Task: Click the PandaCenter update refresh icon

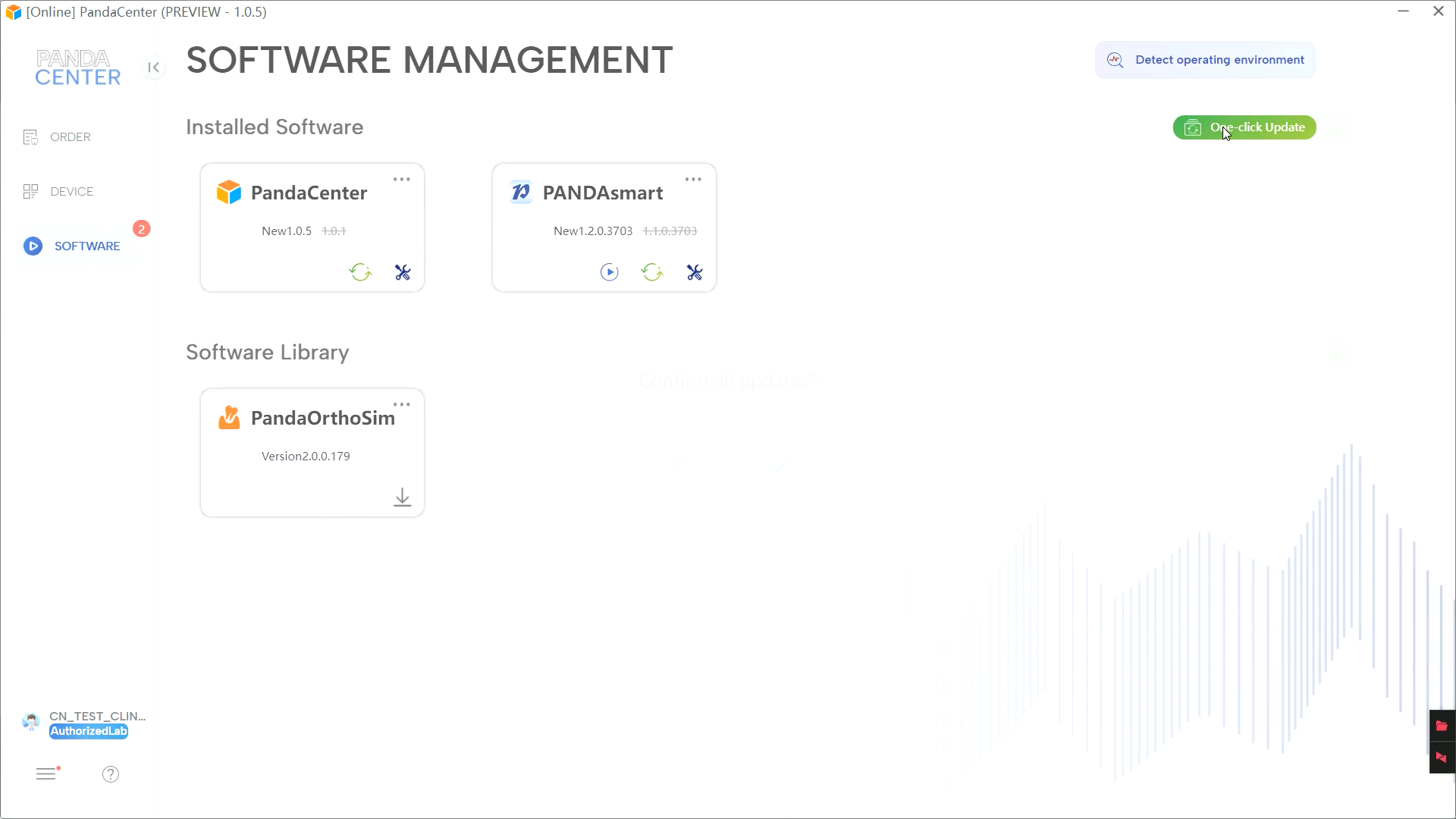Action: coord(360,272)
